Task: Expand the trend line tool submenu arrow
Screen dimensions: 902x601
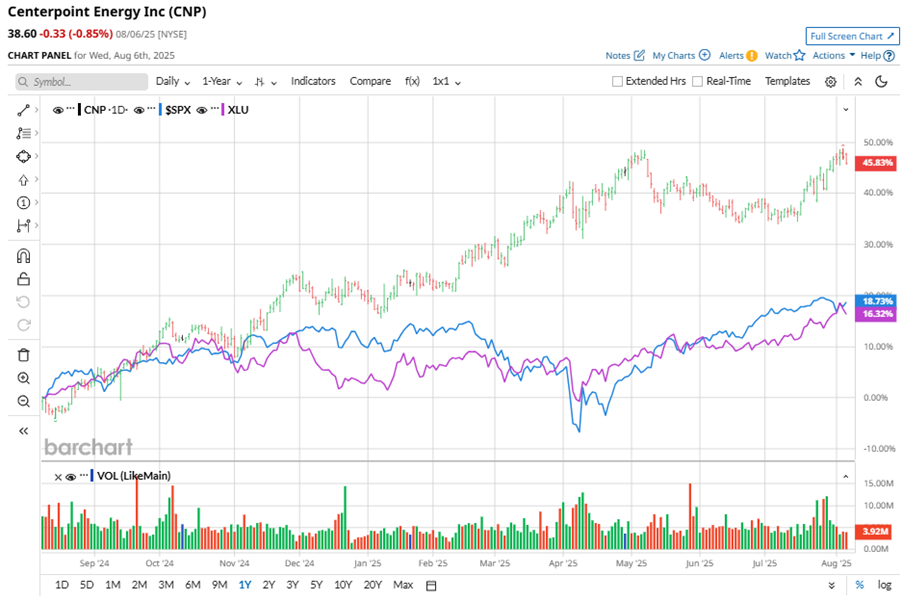Action: tap(36, 110)
